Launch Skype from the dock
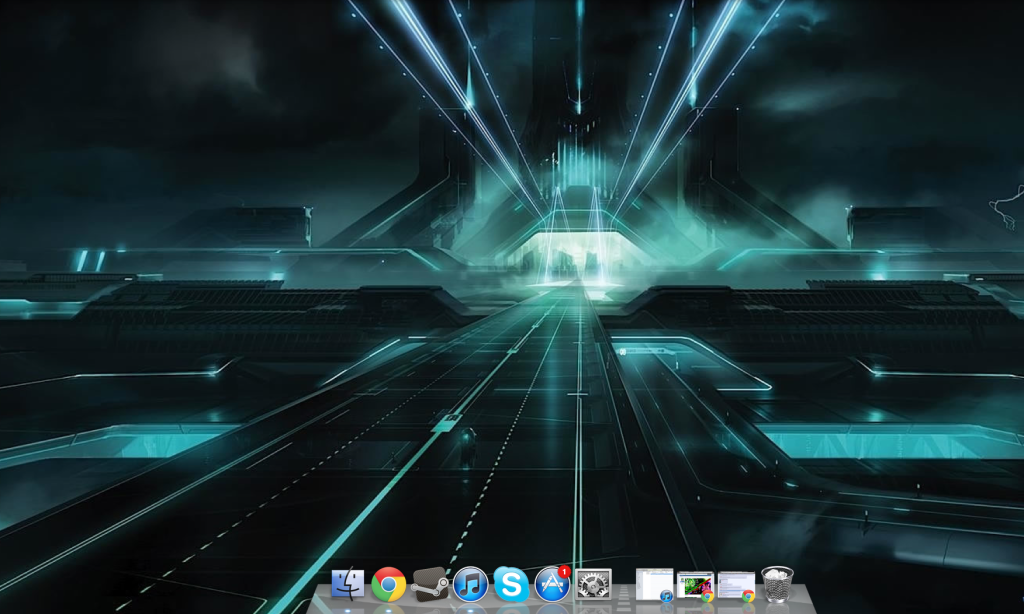 (x=511, y=584)
